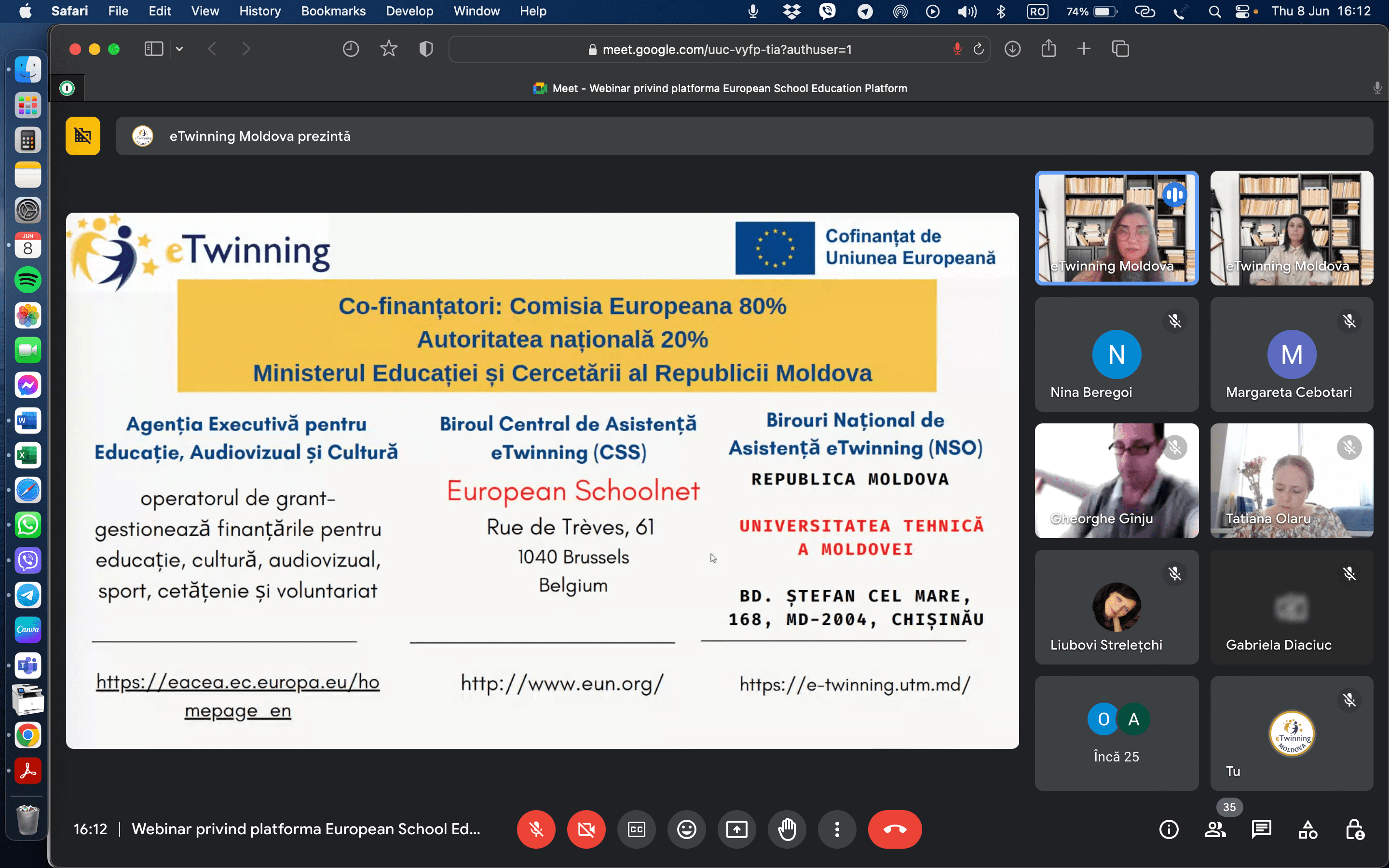Click Present now screen share button
The width and height of the screenshot is (1389, 868).
click(x=737, y=829)
